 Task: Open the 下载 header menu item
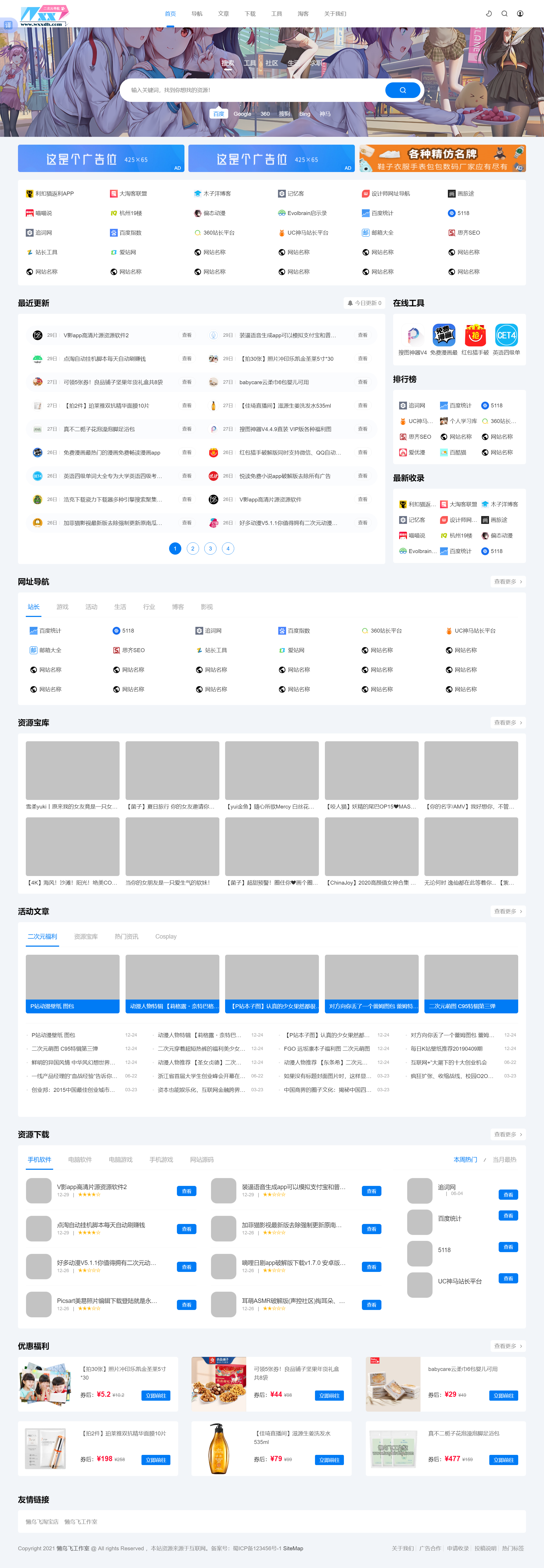click(x=250, y=13)
